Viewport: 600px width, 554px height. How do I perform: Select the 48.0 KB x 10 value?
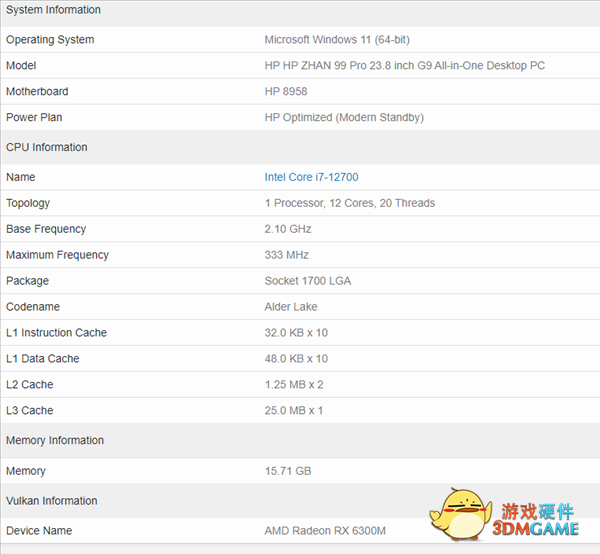tap(296, 359)
